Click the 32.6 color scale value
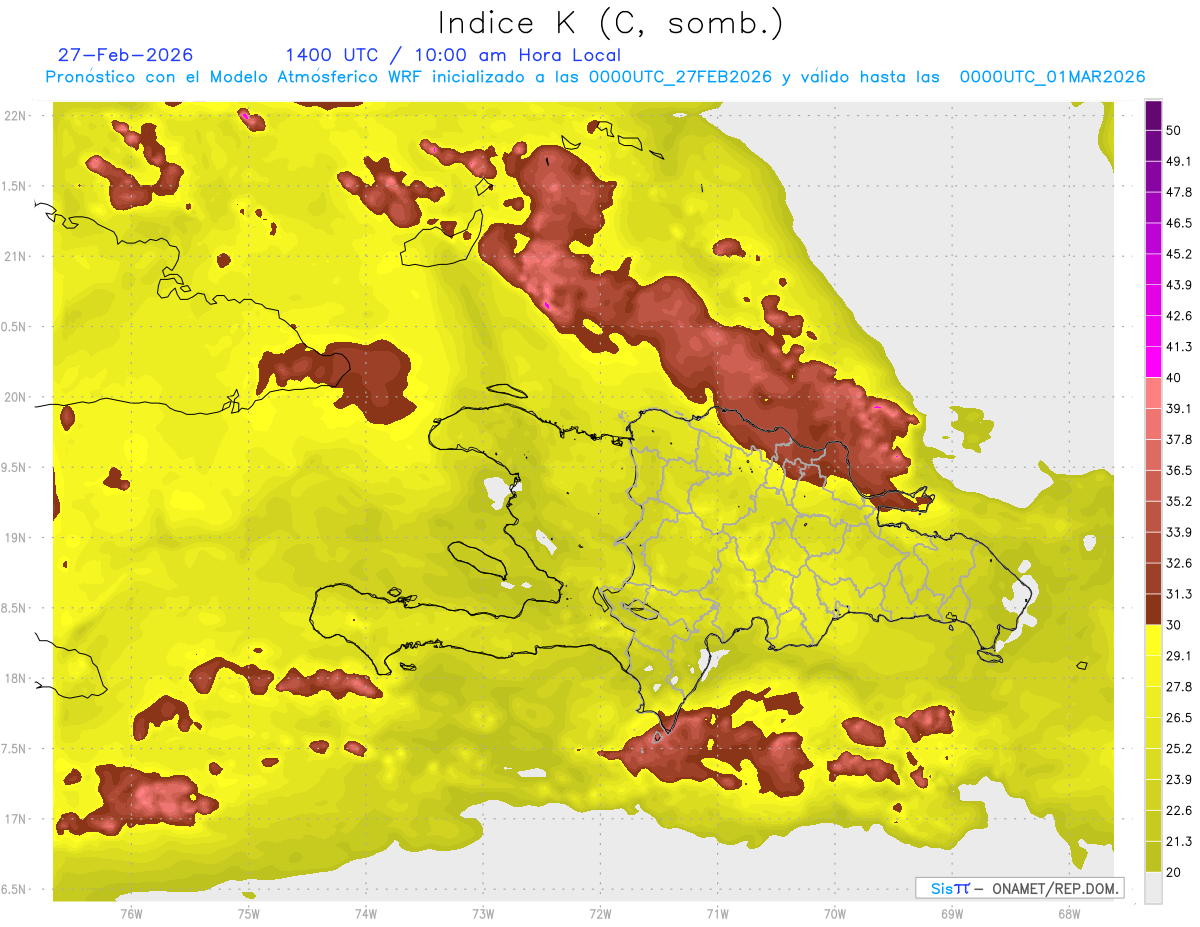 tap(1179, 563)
